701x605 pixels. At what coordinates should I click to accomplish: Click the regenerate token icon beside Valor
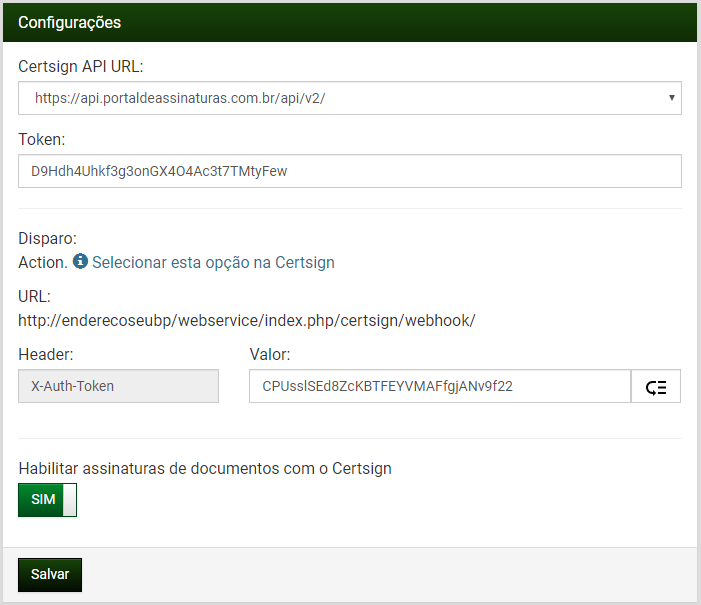pos(656,387)
